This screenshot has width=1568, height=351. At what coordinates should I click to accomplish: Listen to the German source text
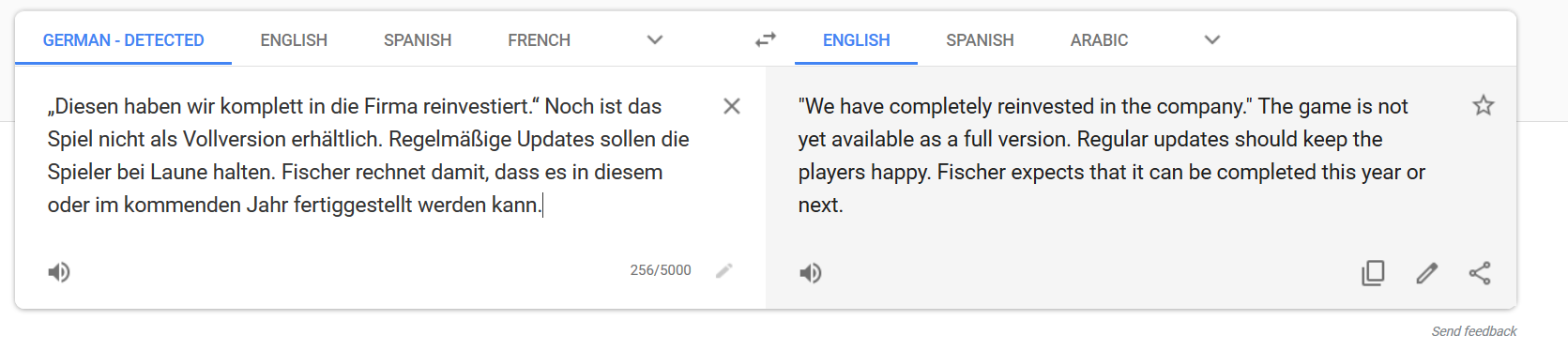click(x=59, y=272)
